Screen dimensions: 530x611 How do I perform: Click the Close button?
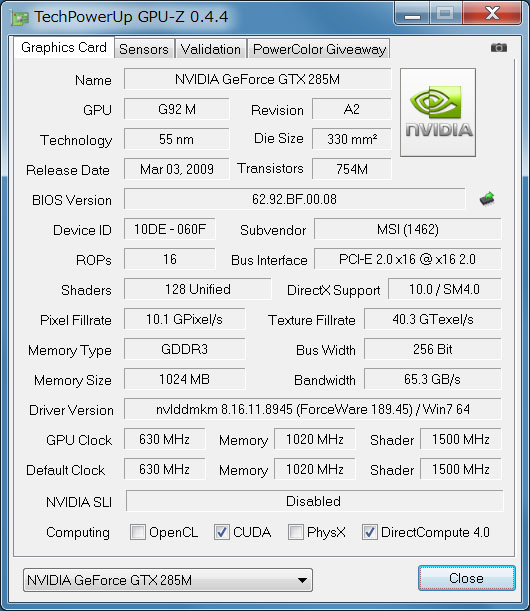click(x=466, y=578)
